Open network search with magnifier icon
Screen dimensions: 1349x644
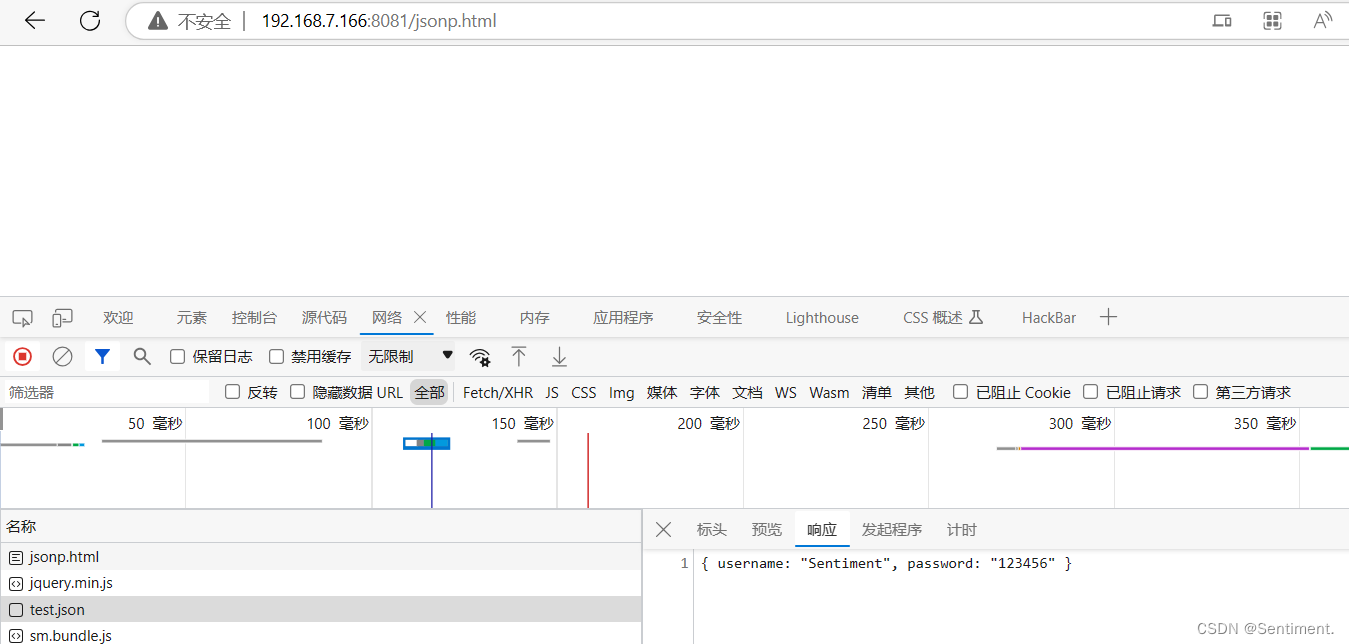point(142,356)
